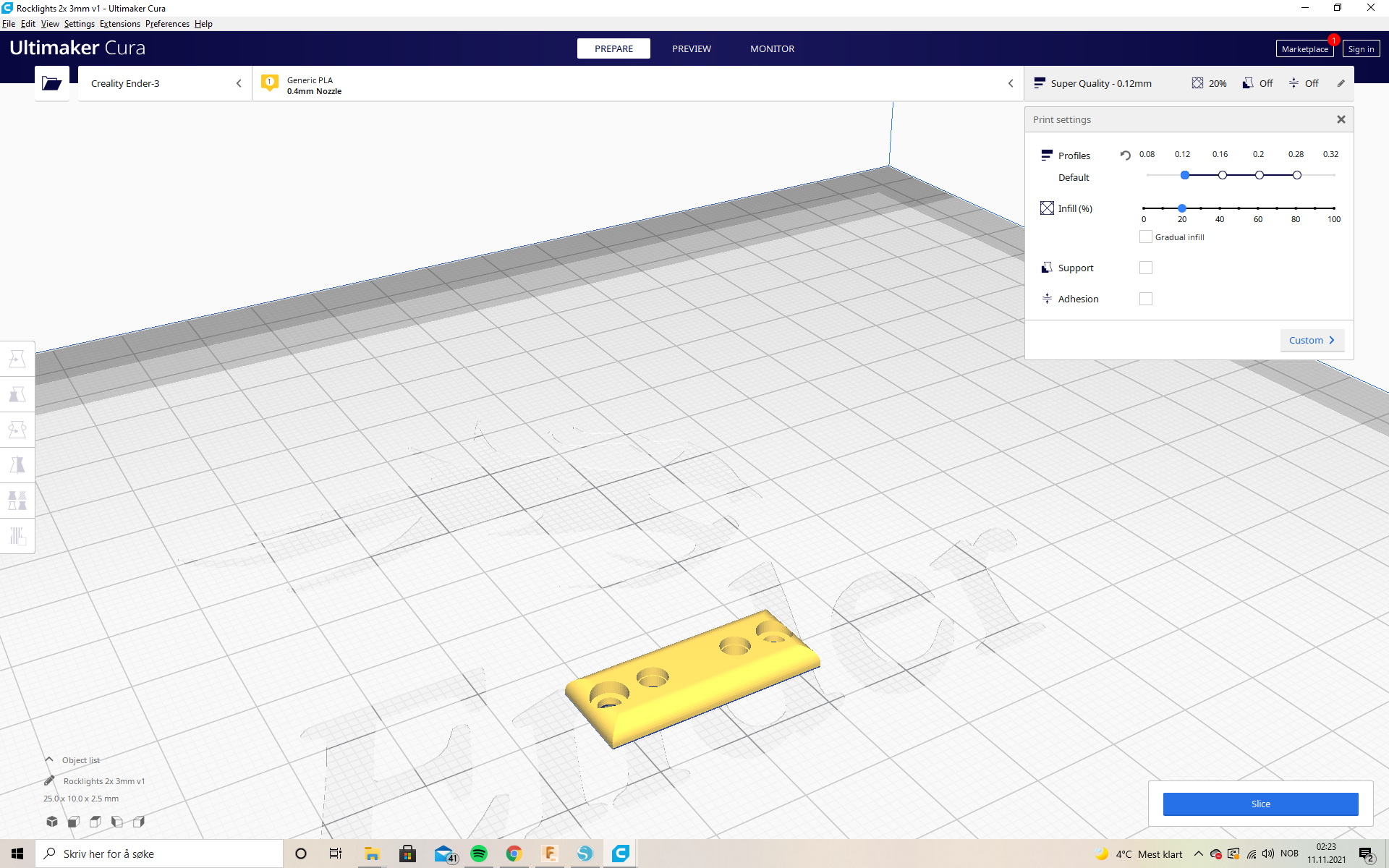Set infill slider to 60 percent mark
Viewport: 1389px width, 868px height.
[x=1258, y=208]
